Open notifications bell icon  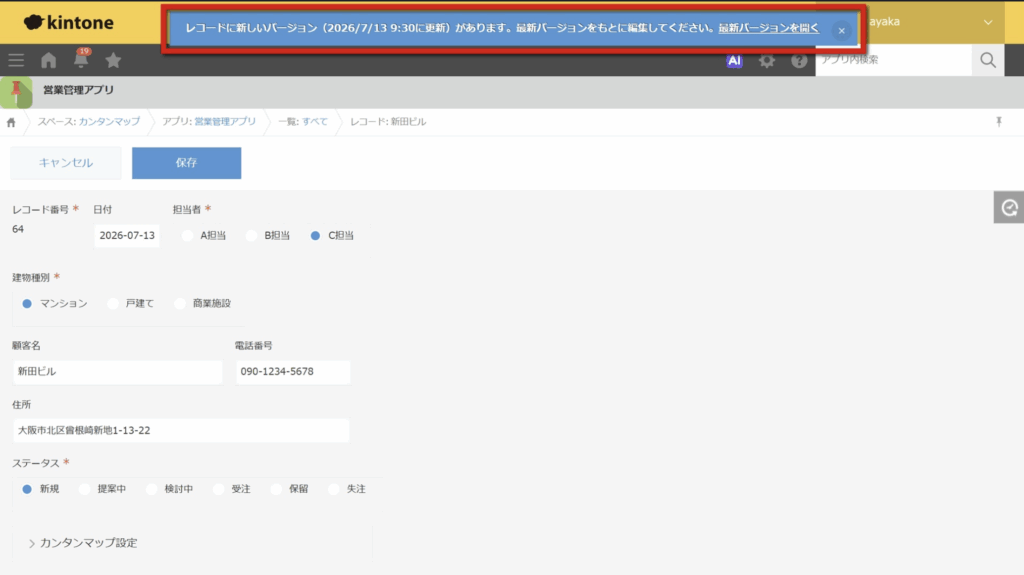pyautogui.click(x=81, y=59)
